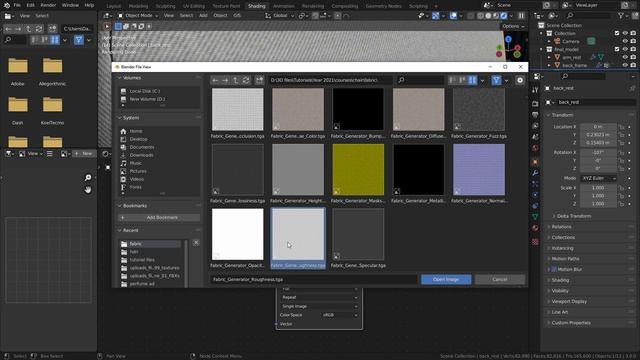Go to parent directory in File View
Image resolution: width=640 pixels, height=360 pixels.
tap(236, 80)
